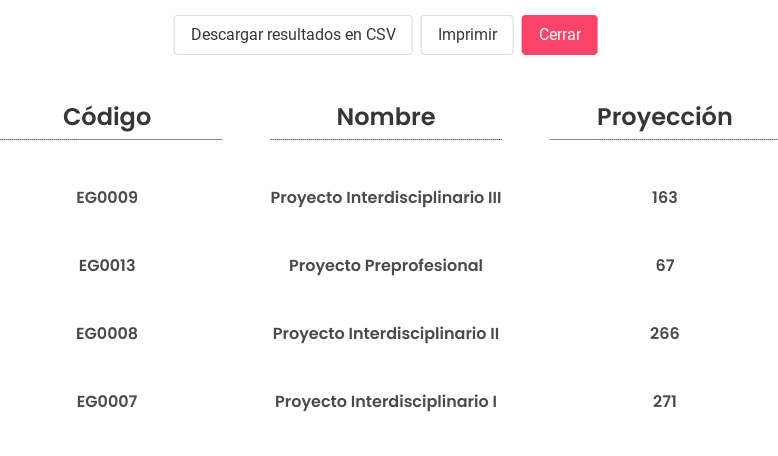778x456 pixels.
Task: Select the Nombre column header
Action: [x=386, y=117]
